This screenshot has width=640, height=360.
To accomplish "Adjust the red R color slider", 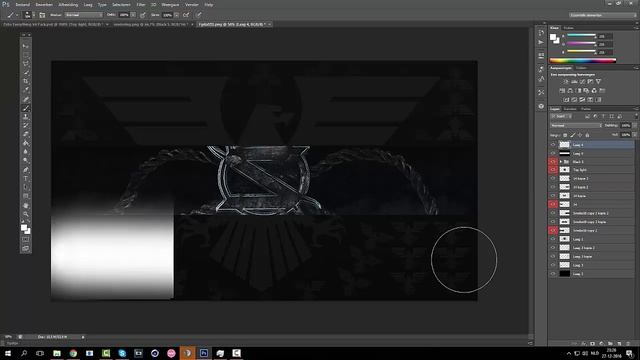I will pyautogui.click(x=581, y=36).
